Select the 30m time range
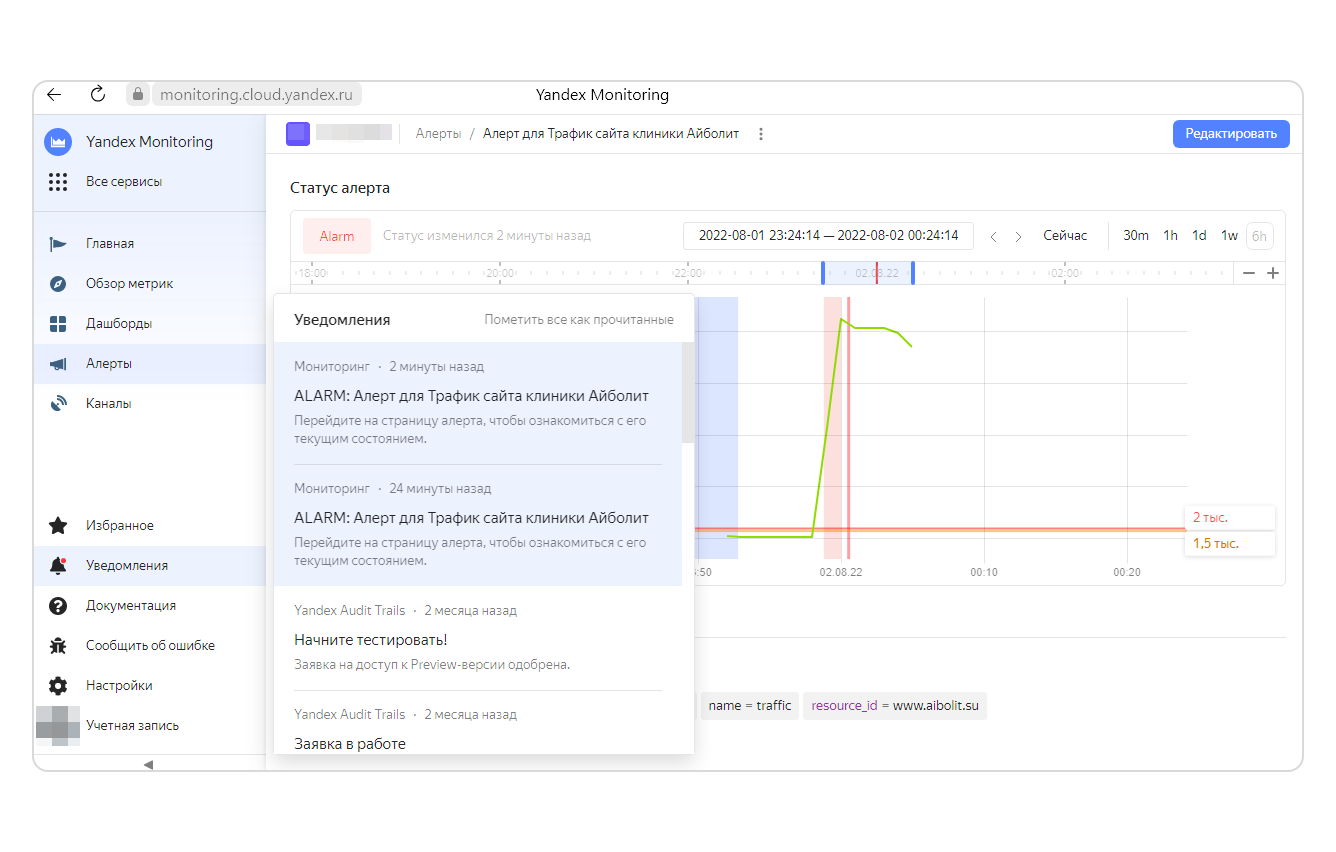 tap(1136, 236)
